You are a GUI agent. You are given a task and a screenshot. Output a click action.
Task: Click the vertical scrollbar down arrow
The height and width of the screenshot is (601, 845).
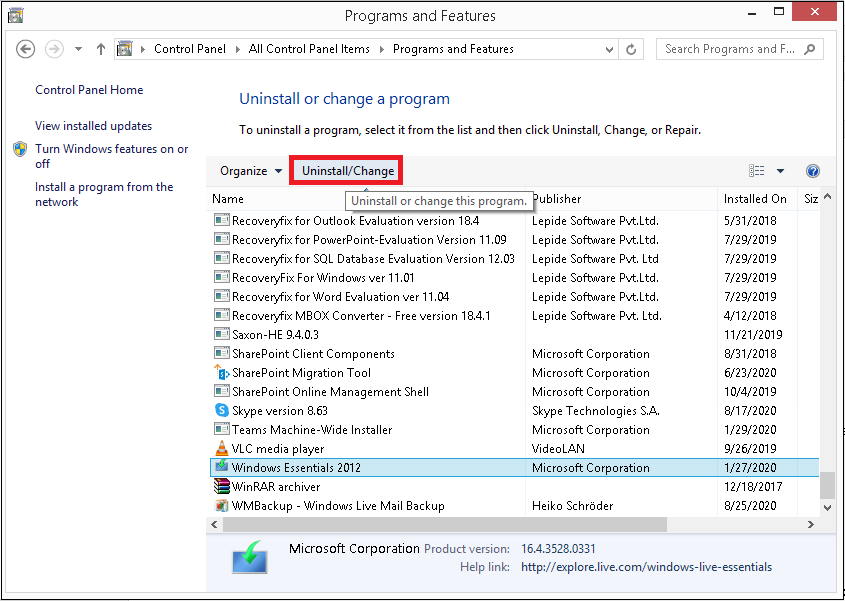[x=827, y=507]
